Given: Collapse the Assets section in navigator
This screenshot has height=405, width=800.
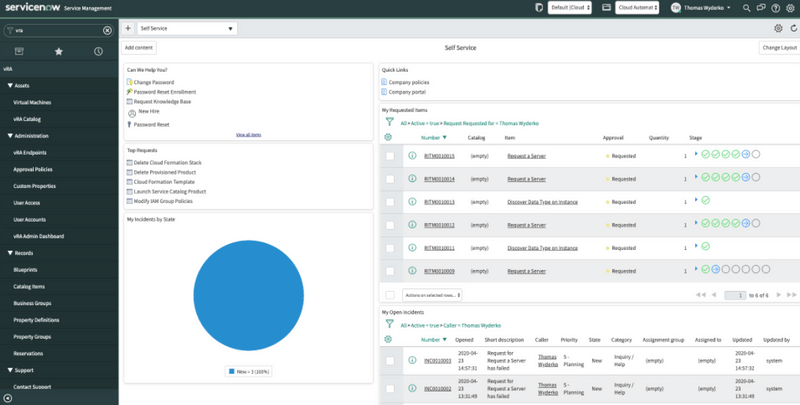Looking at the screenshot, I should [10, 86].
